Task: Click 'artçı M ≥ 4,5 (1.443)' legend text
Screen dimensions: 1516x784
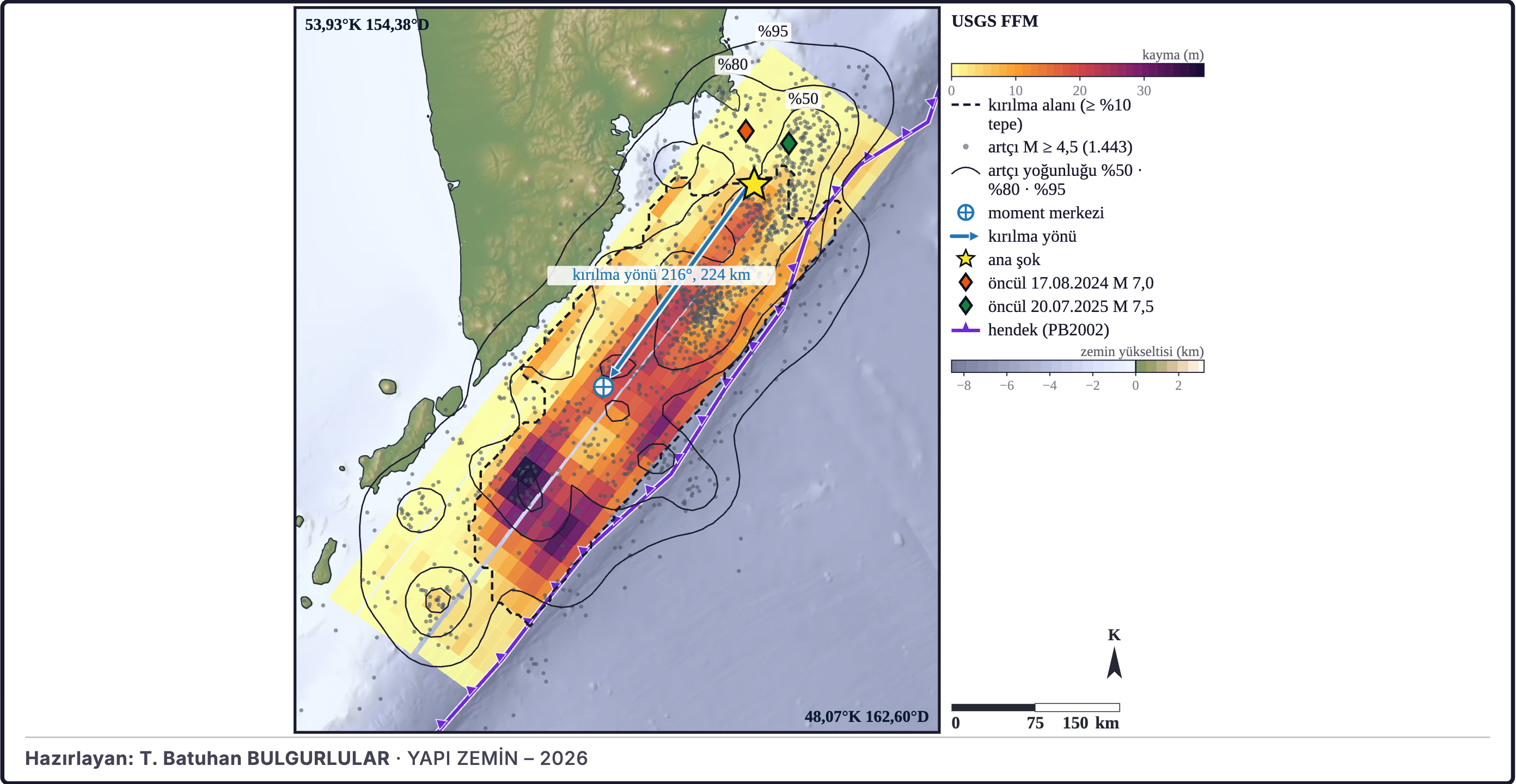Action: pos(1060,146)
